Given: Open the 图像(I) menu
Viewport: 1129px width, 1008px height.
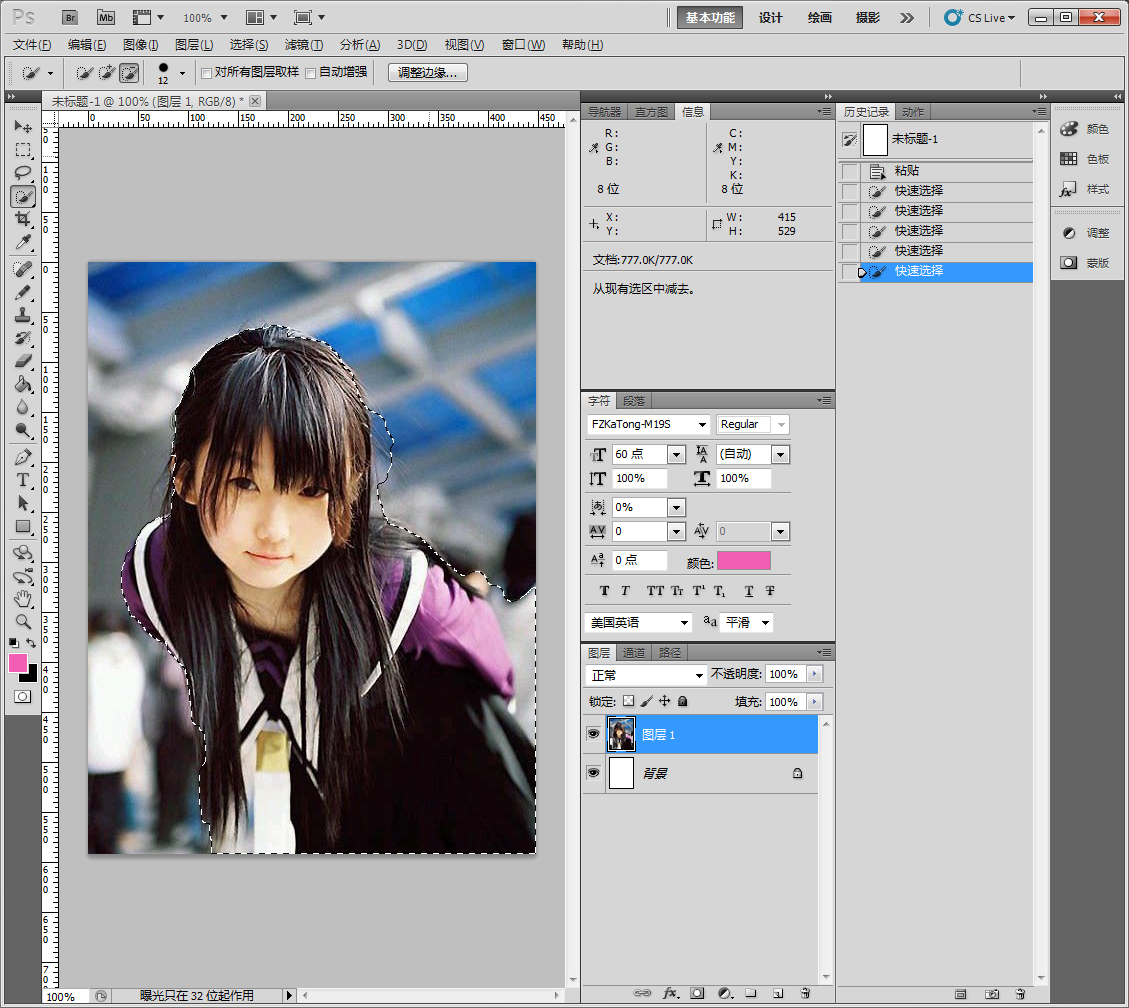Looking at the screenshot, I should point(140,45).
